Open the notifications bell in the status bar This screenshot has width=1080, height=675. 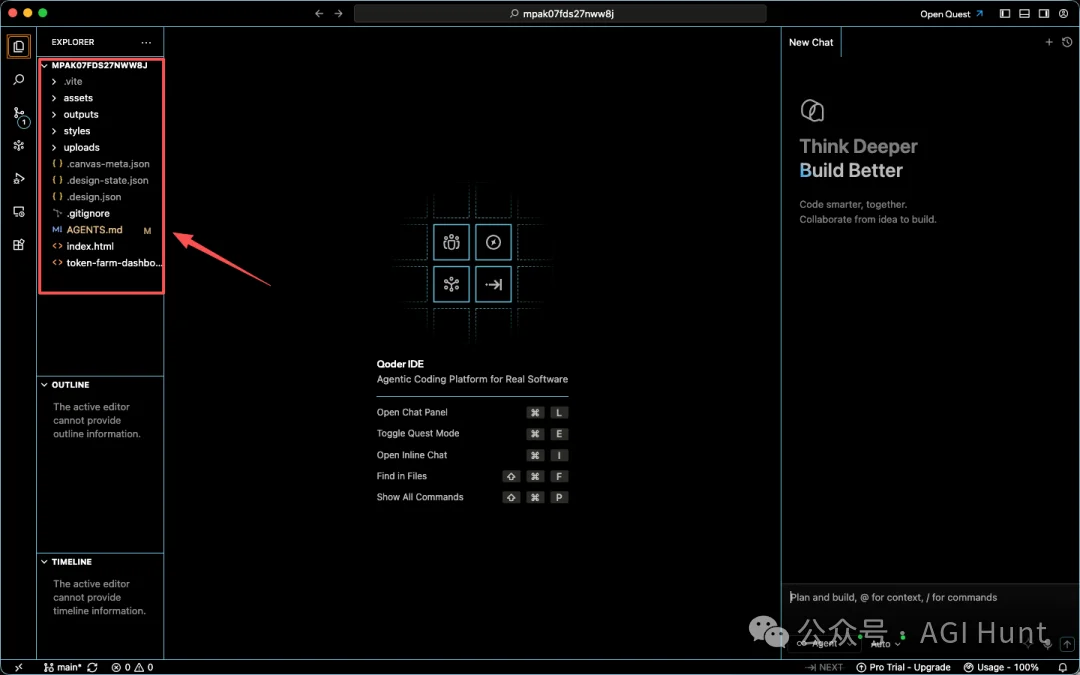coord(1063,667)
